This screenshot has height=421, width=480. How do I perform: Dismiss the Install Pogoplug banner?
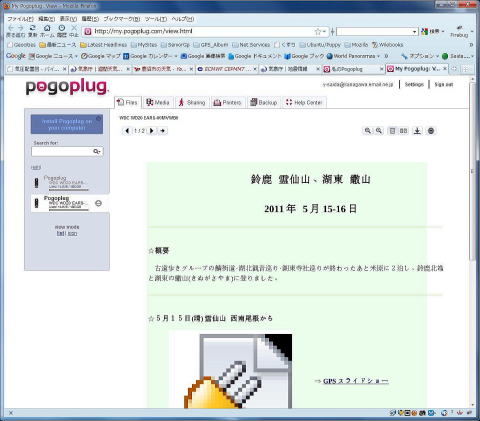[x=99, y=119]
